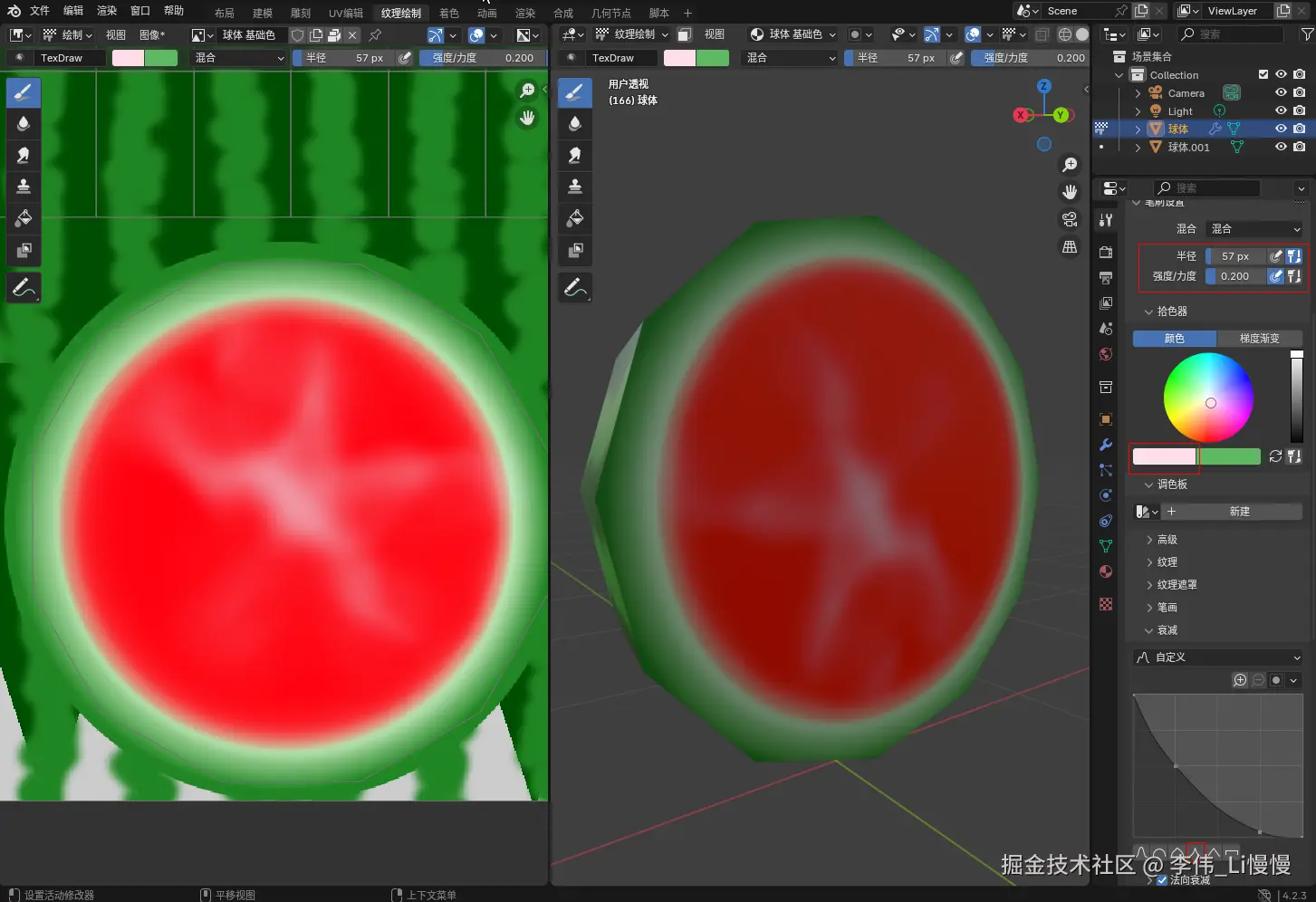The height and width of the screenshot is (902, 1316).
Task: Hide 球体 object via eye icon
Action: (x=1281, y=129)
